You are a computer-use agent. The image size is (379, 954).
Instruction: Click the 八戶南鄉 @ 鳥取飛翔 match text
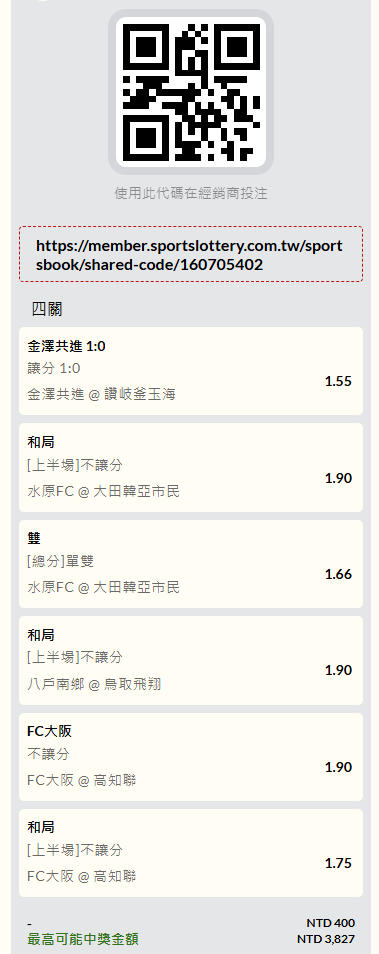tap(94, 684)
